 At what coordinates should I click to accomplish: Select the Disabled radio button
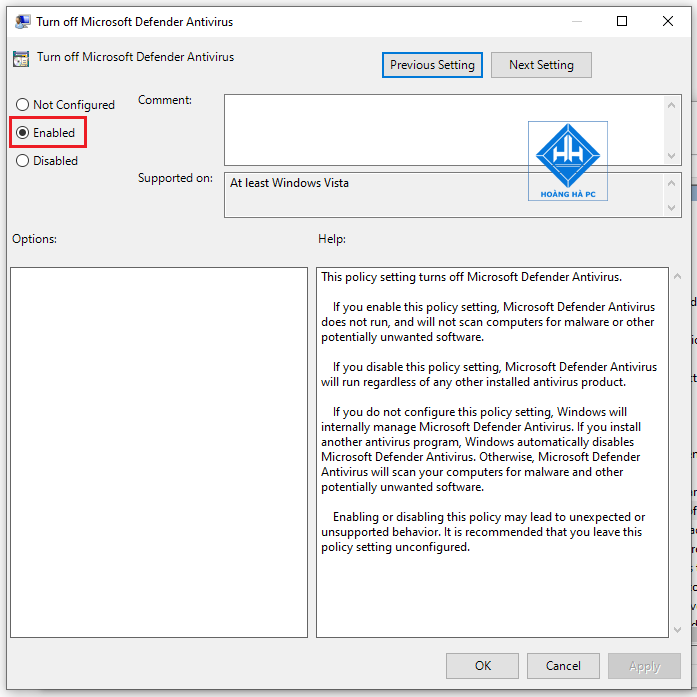pyautogui.click(x=23, y=161)
